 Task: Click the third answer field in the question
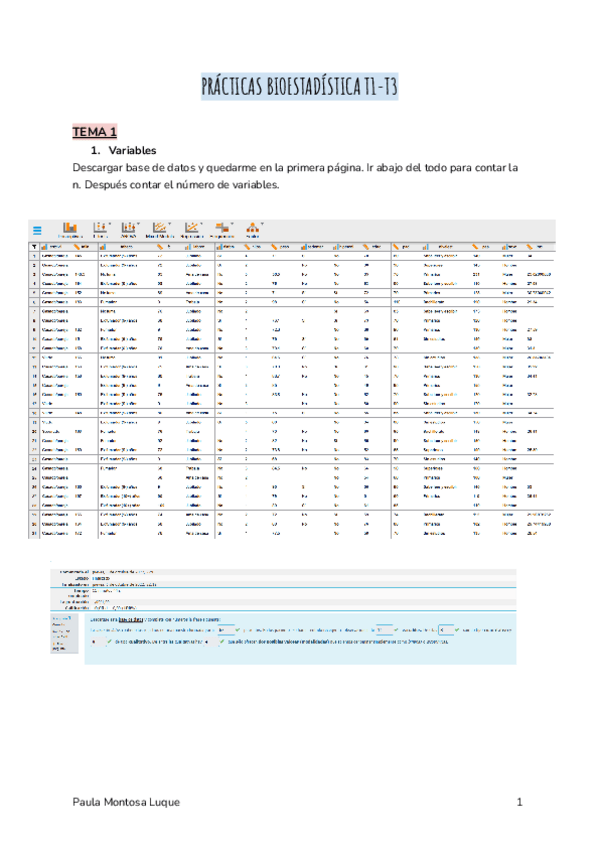446,629
